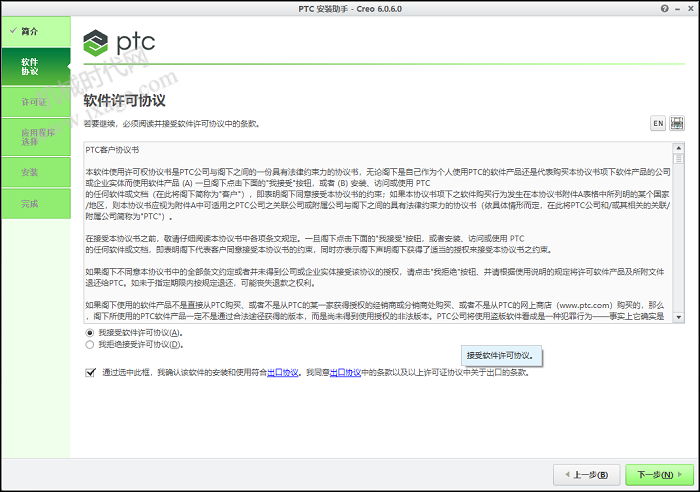This screenshot has width=700, height=492.
Task: Switch agreement language with EN button
Action: click(658, 123)
